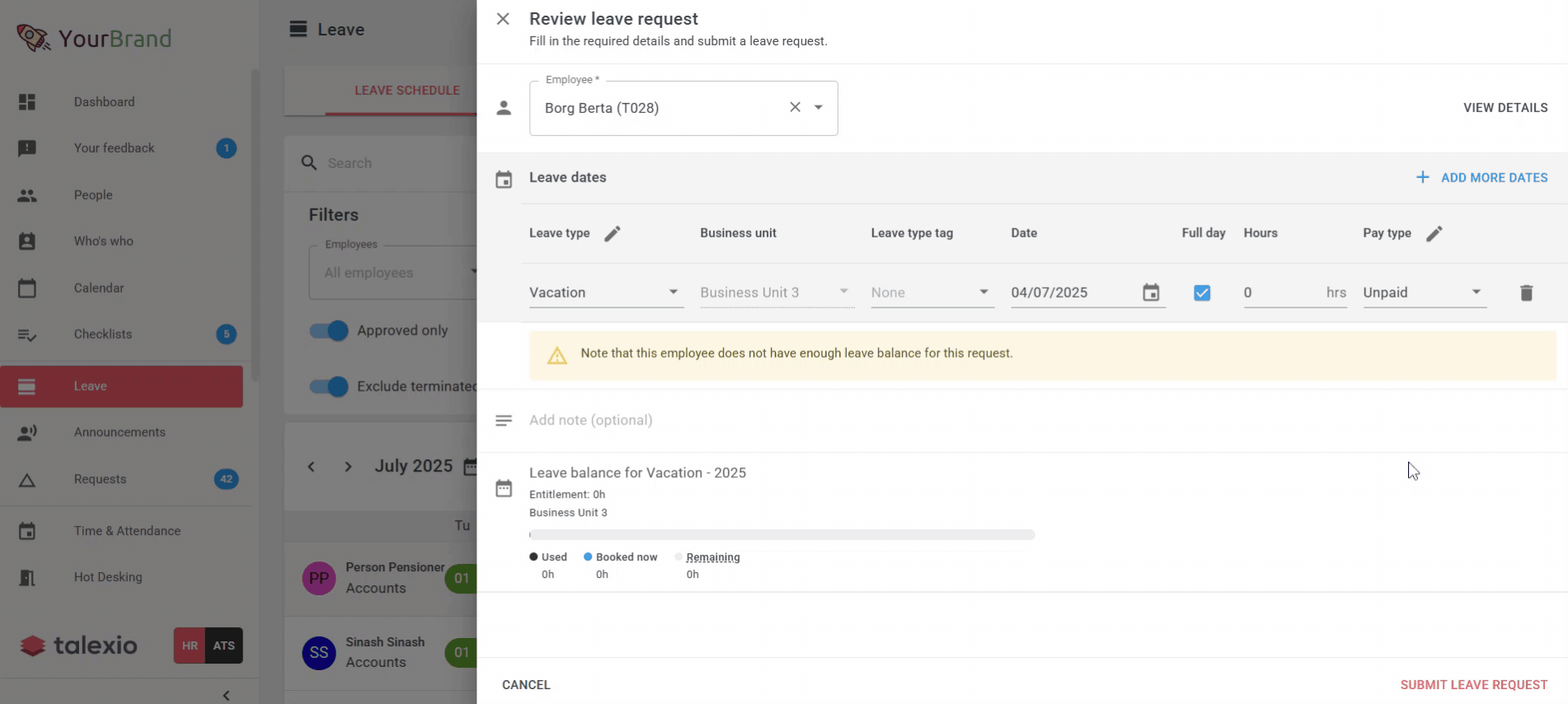Click the Calendar sidebar icon

(x=27, y=289)
